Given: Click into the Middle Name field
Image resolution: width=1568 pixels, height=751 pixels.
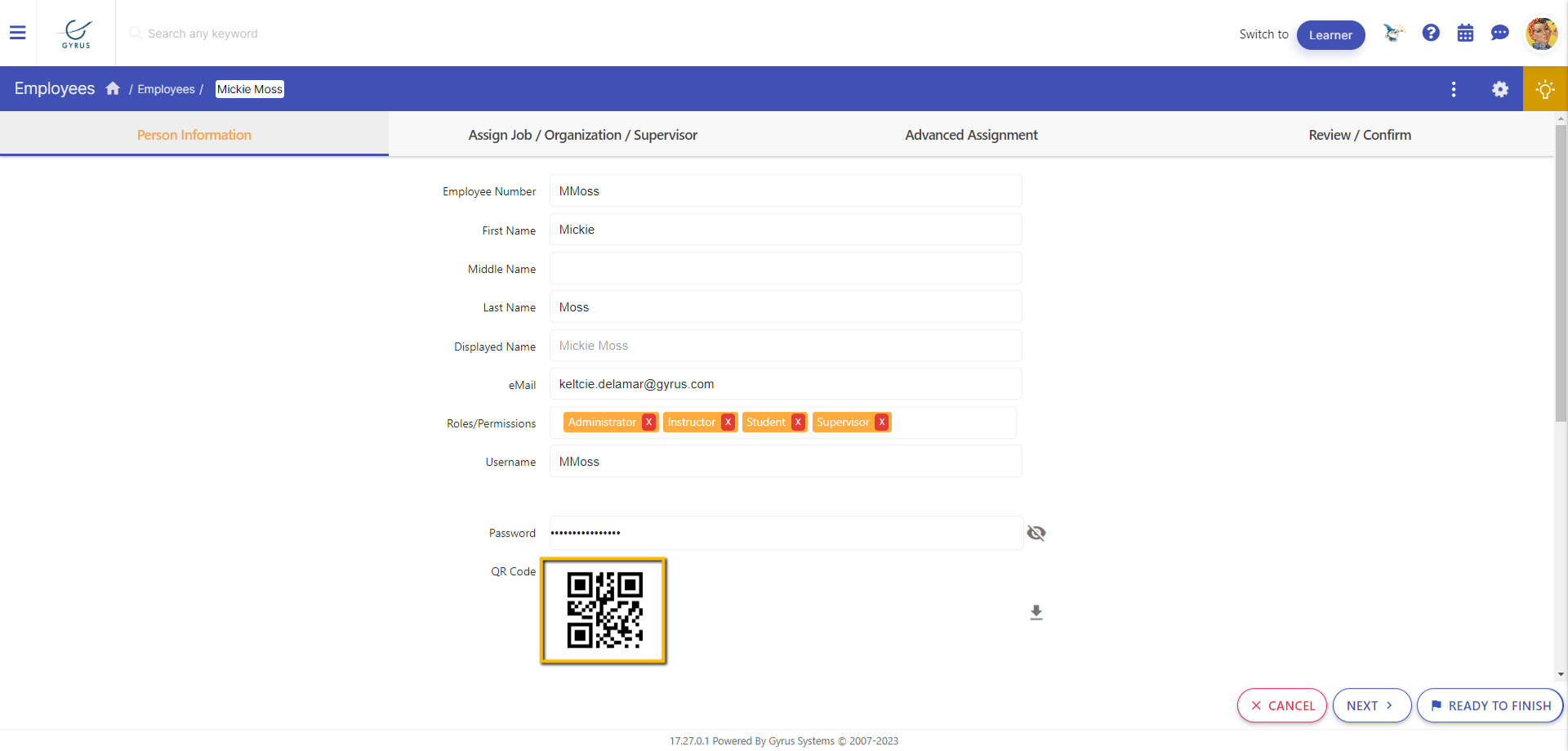Looking at the screenshot, I should (x=785, y=268).
